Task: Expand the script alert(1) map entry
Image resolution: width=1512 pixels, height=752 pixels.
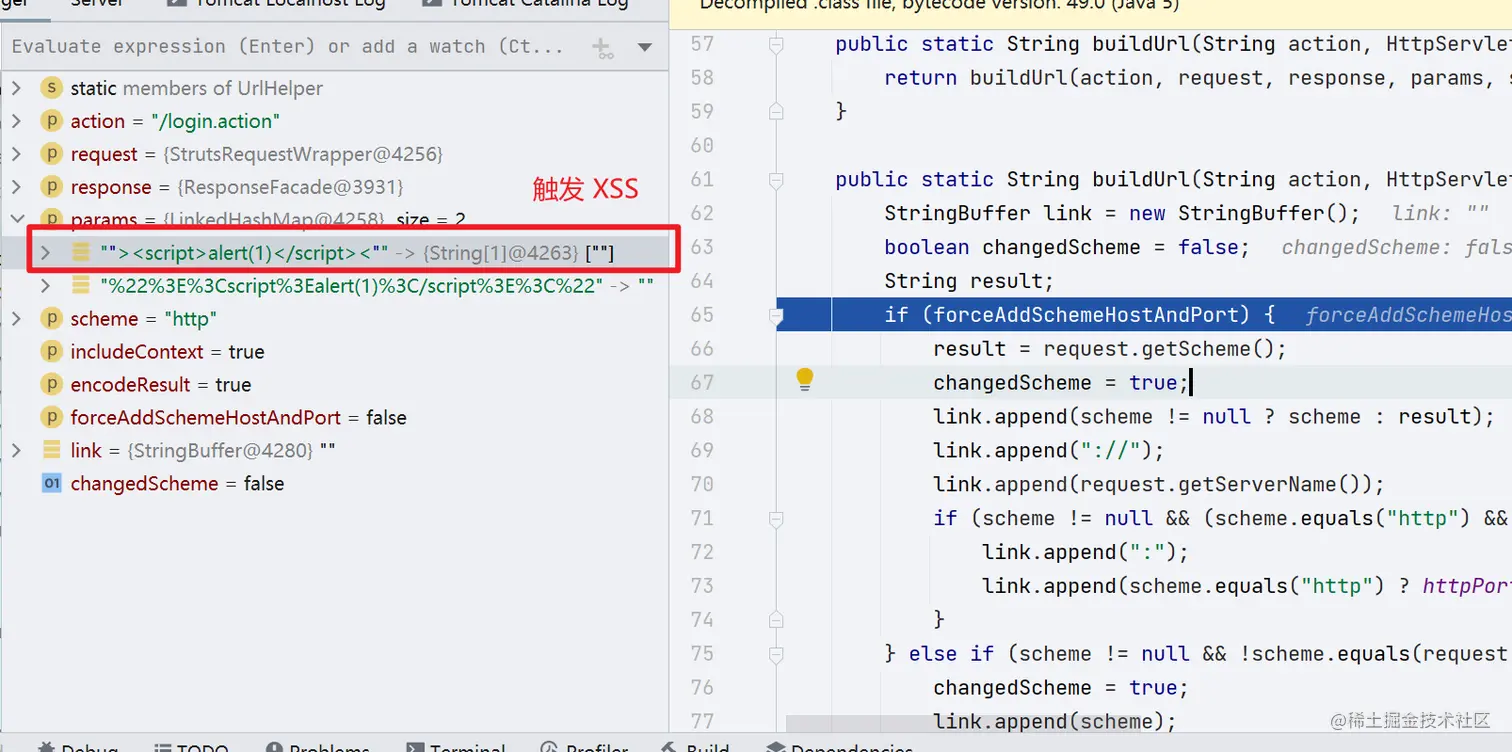Action: tap(45, 253)
